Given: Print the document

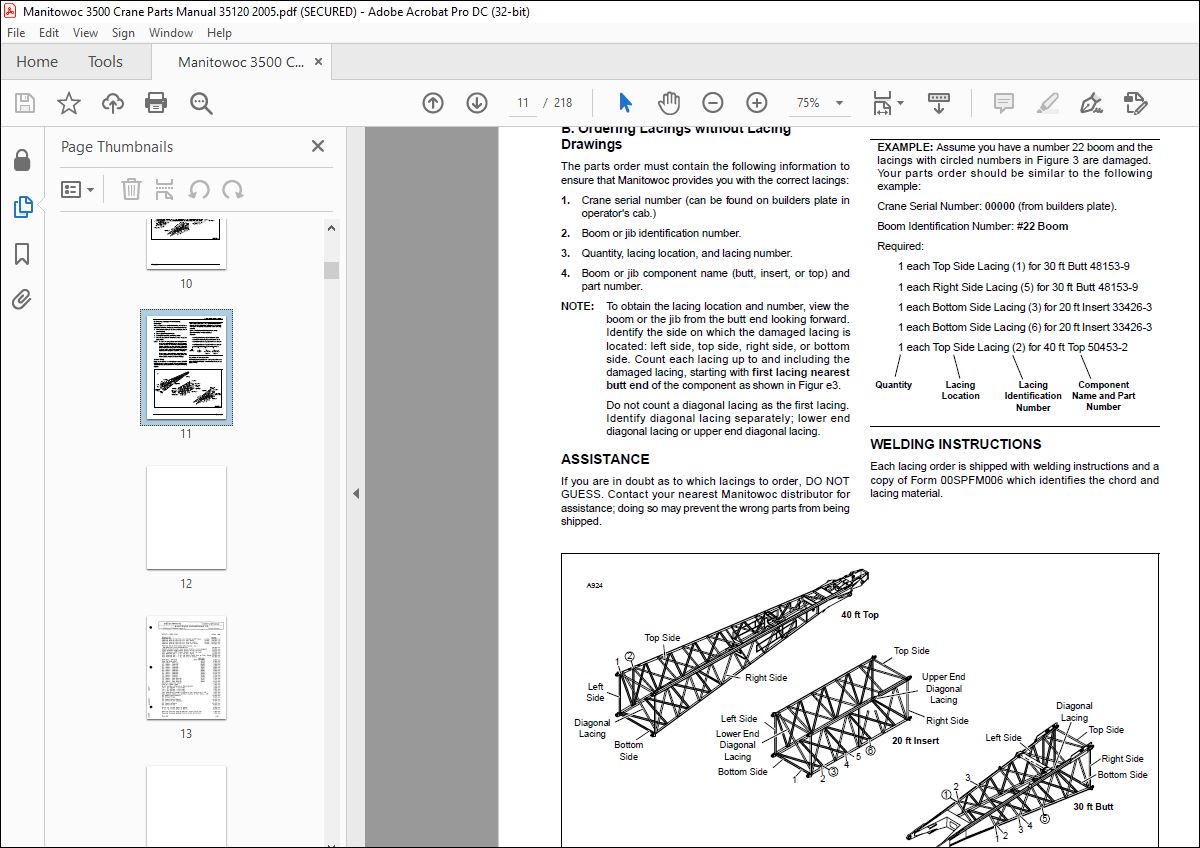Looking at the screenshot, I should click(156, 103).
